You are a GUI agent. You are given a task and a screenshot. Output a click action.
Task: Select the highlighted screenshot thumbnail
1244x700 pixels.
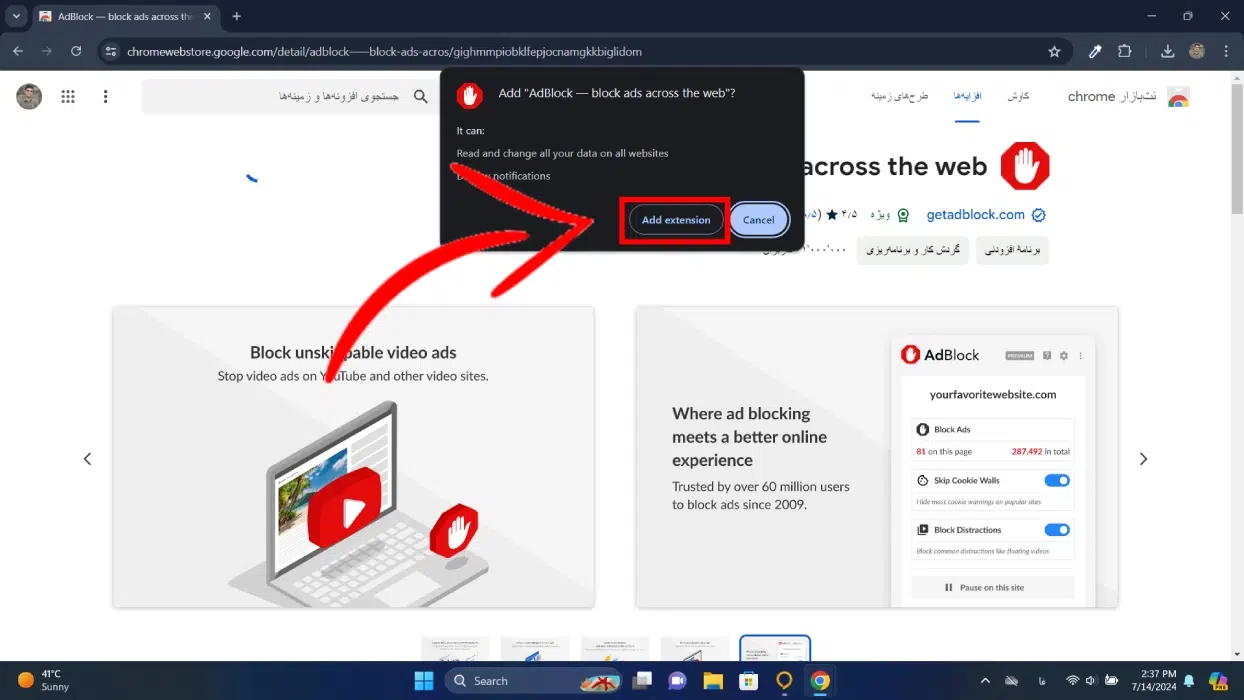[x=774, y=648]
